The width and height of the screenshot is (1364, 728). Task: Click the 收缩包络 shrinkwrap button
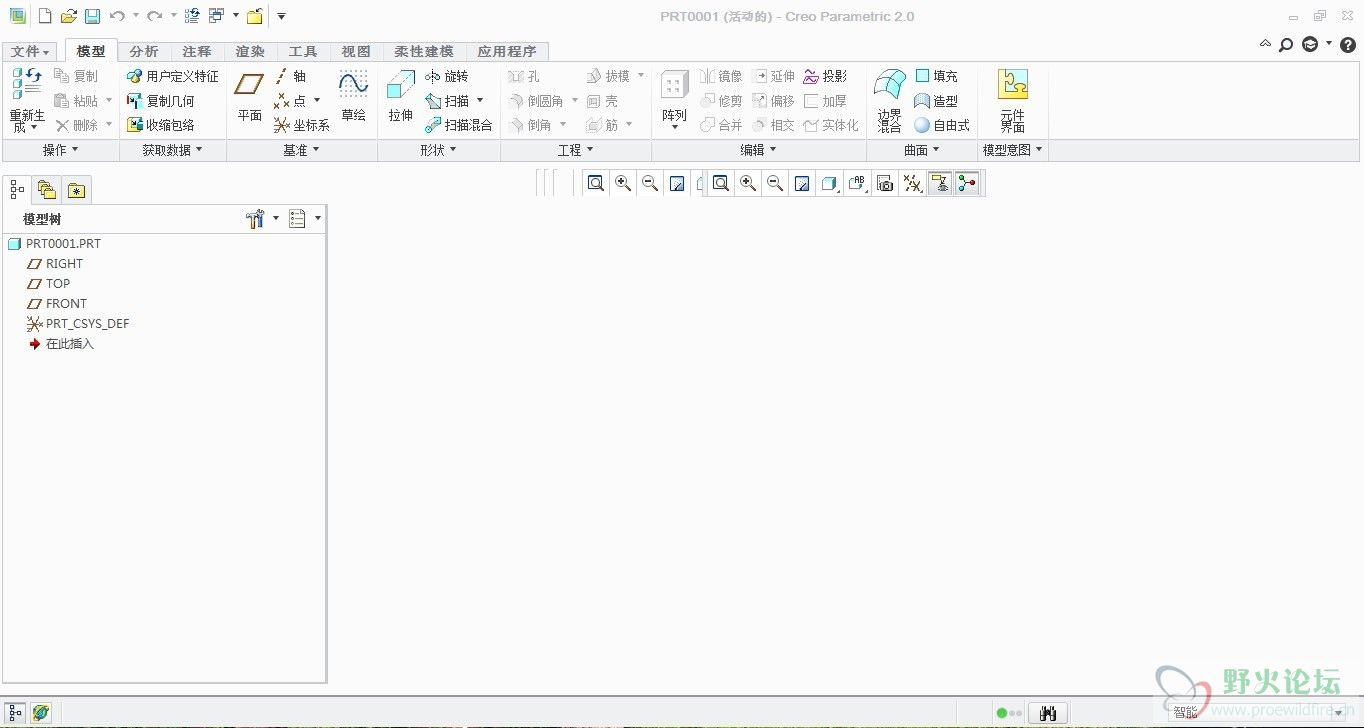(x=160, y=125)
